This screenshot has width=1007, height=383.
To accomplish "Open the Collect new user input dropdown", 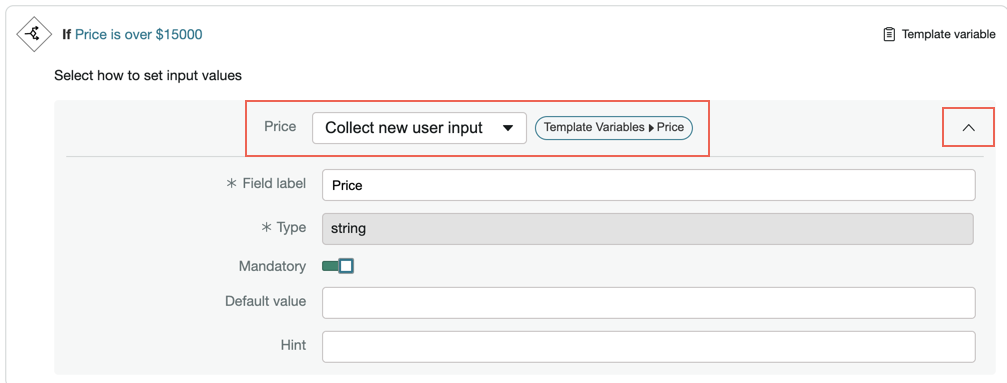I will [419, 128].
